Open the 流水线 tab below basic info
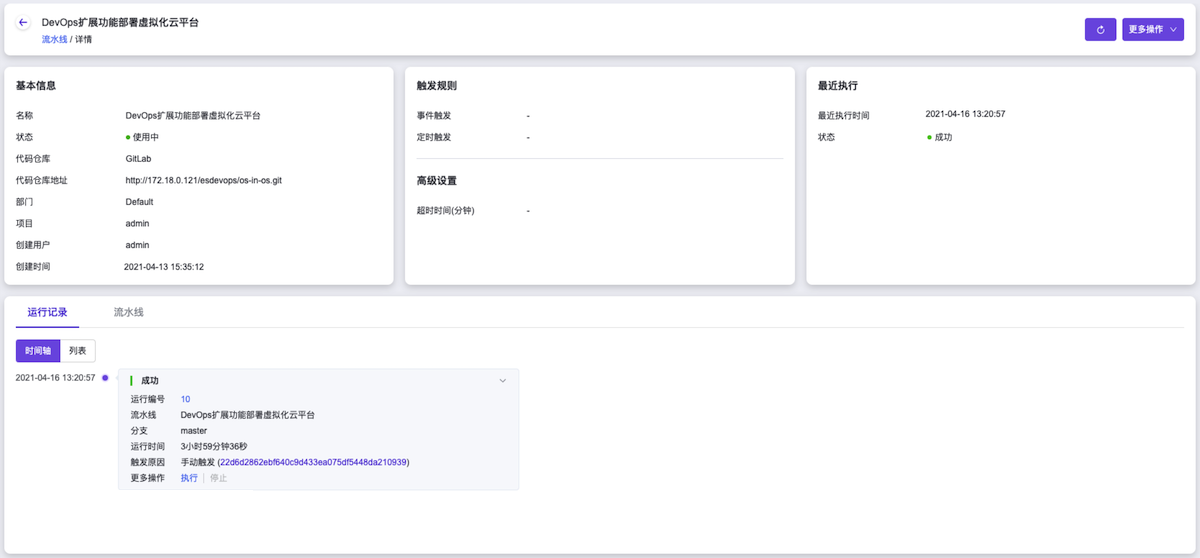Viewport: 1200px width, 558px height. click(128, 312)
